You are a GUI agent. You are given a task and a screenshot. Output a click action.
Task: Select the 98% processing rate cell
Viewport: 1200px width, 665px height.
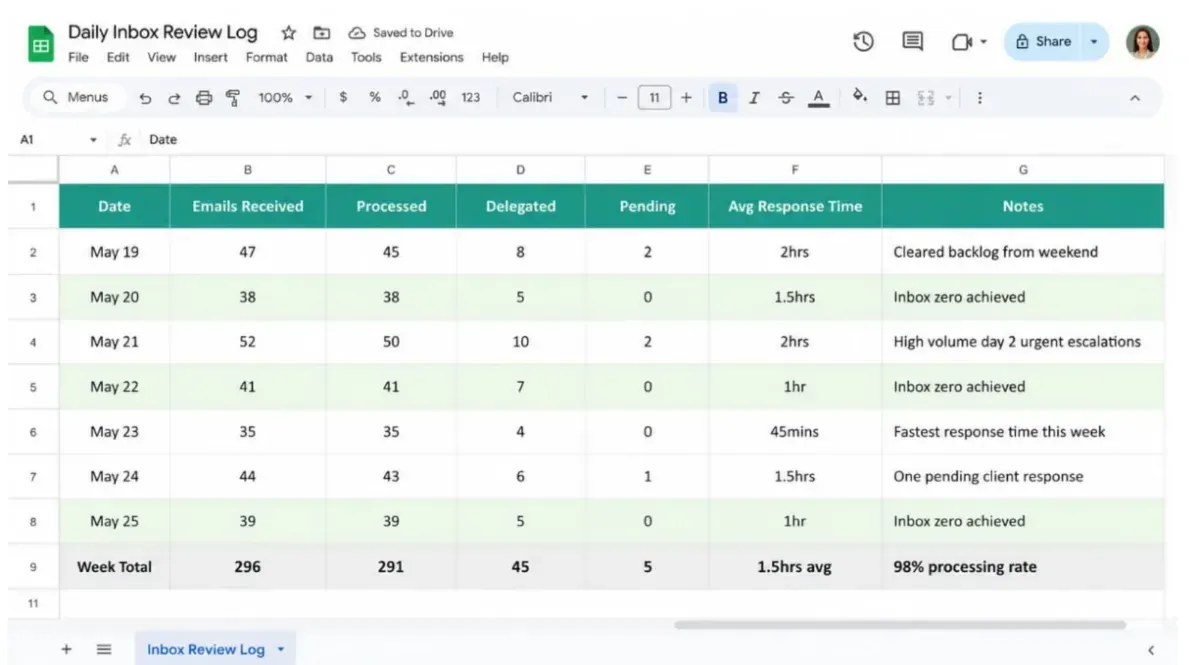point(1023,567)
